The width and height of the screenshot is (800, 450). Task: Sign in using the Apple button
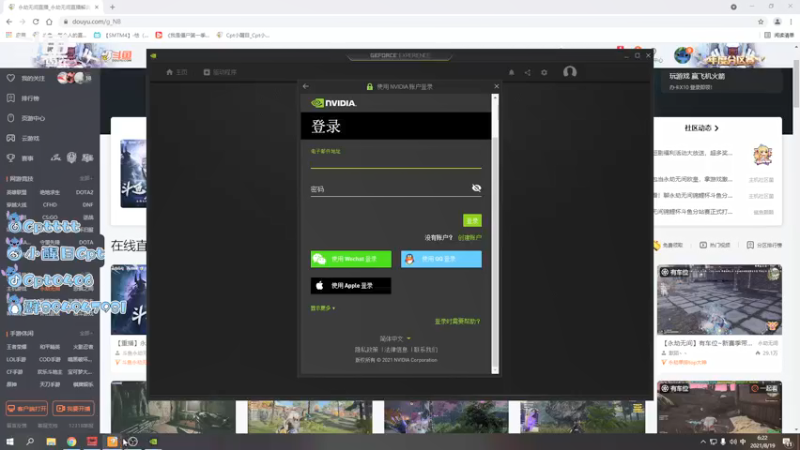point(351,286)
